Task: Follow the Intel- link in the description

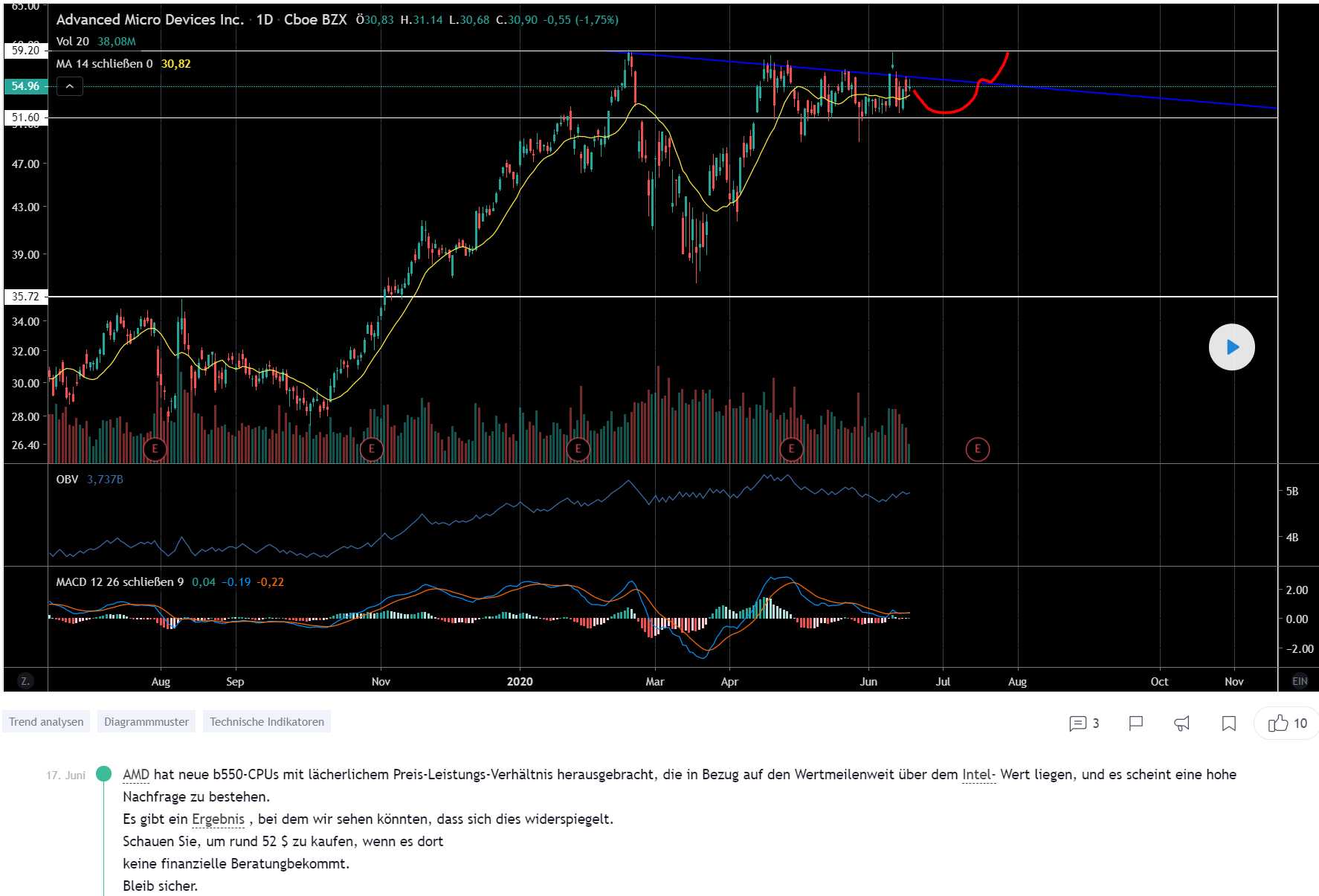Action: [x=978, y=775]
